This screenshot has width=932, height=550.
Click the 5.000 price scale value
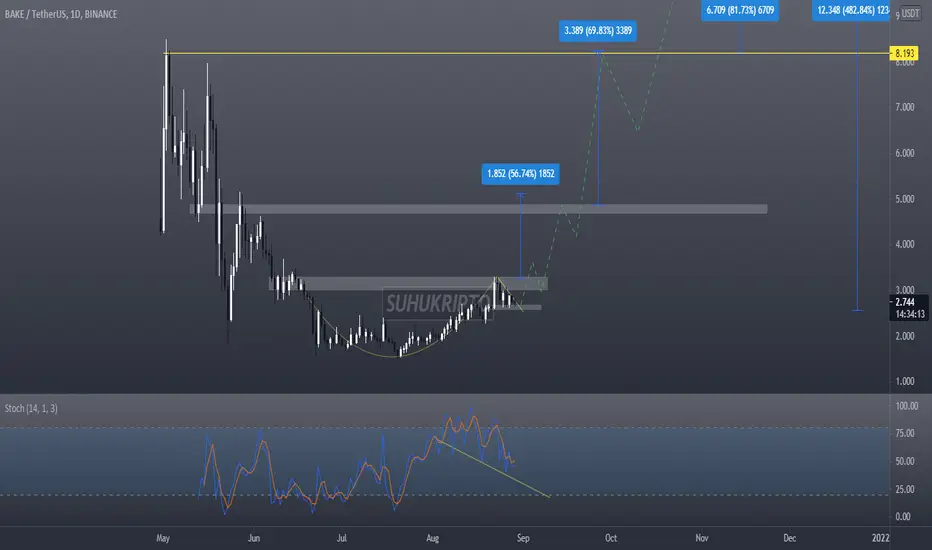(x=905, y=199)
